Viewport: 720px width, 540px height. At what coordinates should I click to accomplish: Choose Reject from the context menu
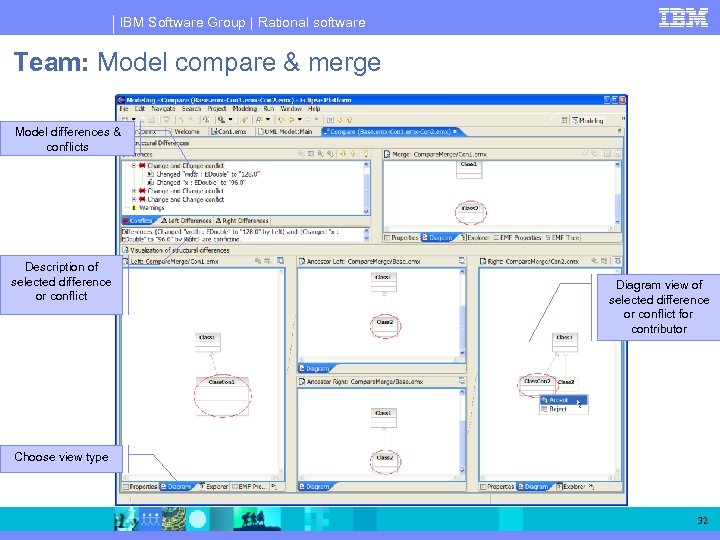(x=563, y=409)
